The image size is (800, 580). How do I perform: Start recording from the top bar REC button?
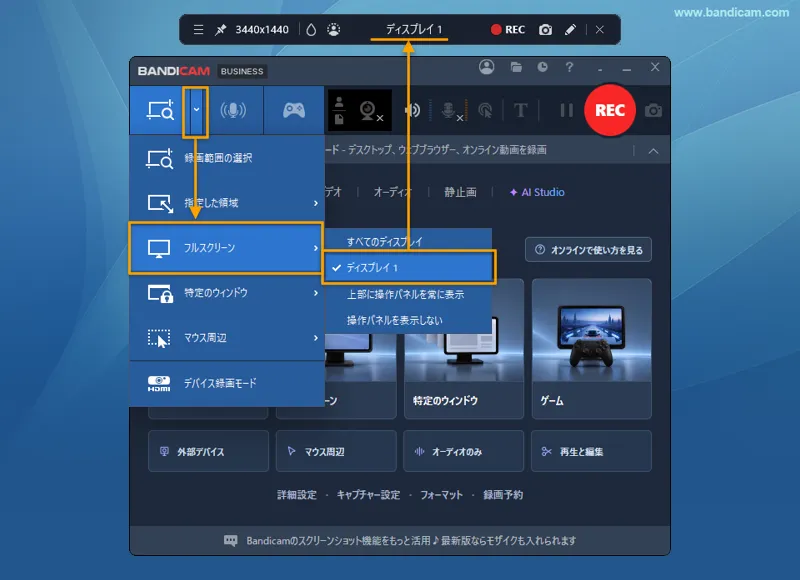508,30
